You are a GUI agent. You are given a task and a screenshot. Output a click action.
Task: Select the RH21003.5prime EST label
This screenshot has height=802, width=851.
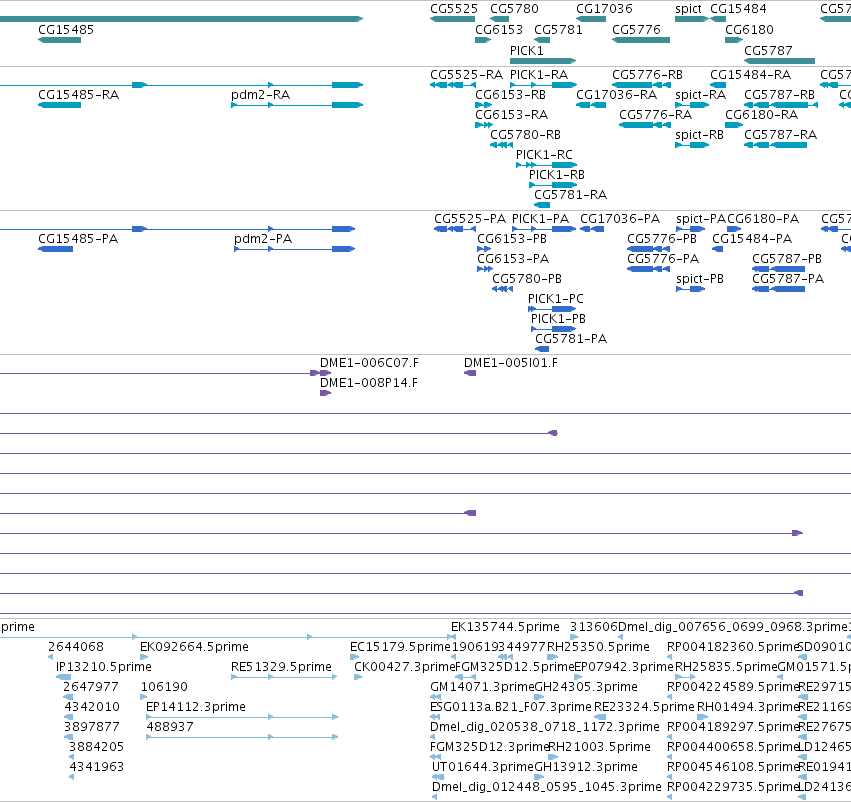tap(600, 747)
